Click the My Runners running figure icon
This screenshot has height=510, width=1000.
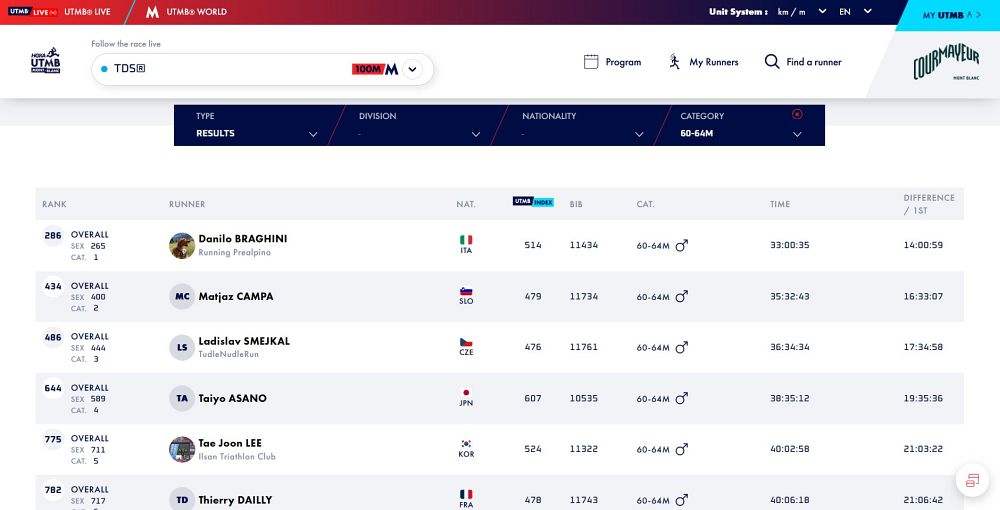(x=675, y=62)
